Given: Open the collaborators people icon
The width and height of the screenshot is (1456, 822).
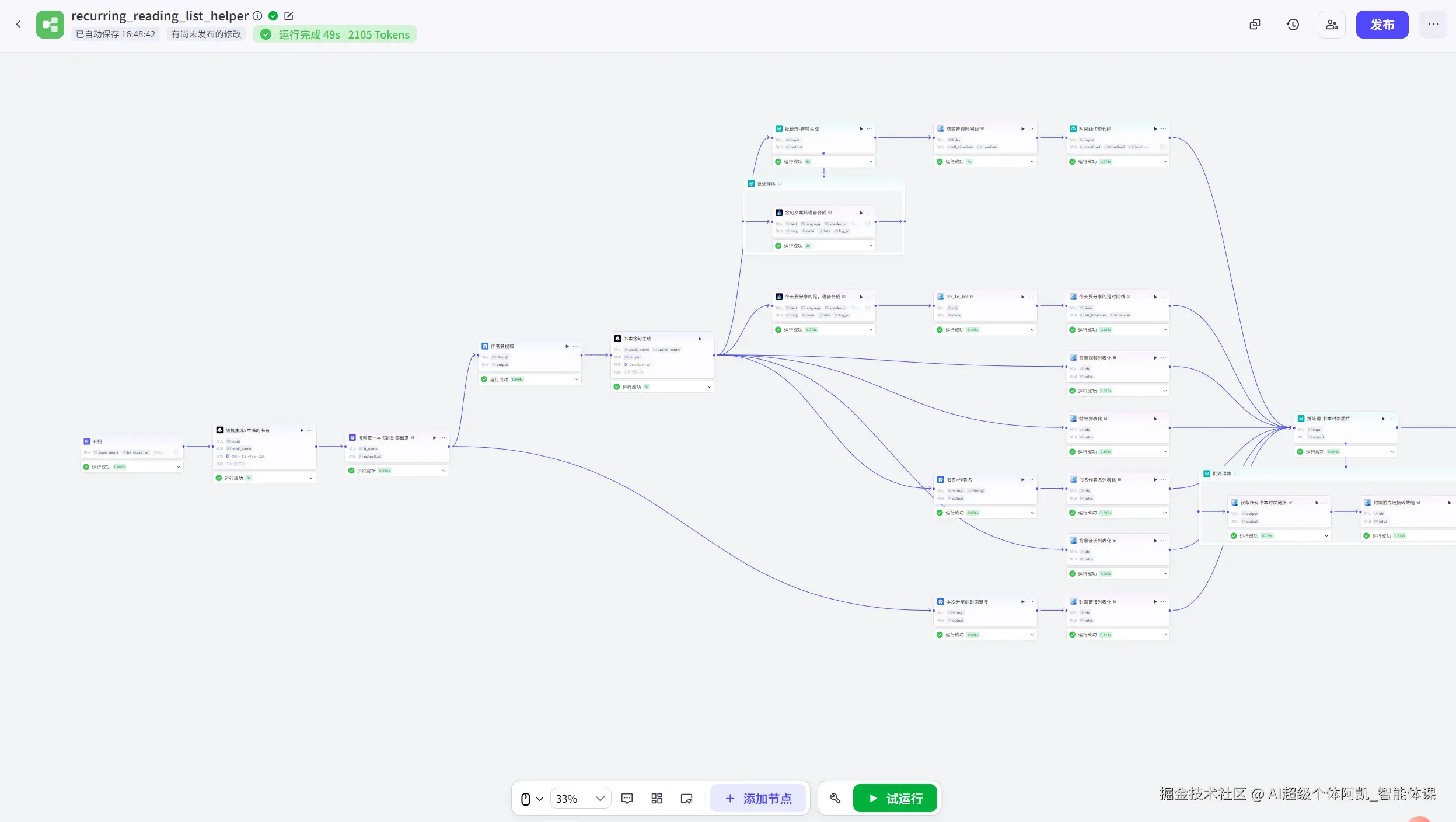Looking at the screenshot, I should (x=1331, y=25).
